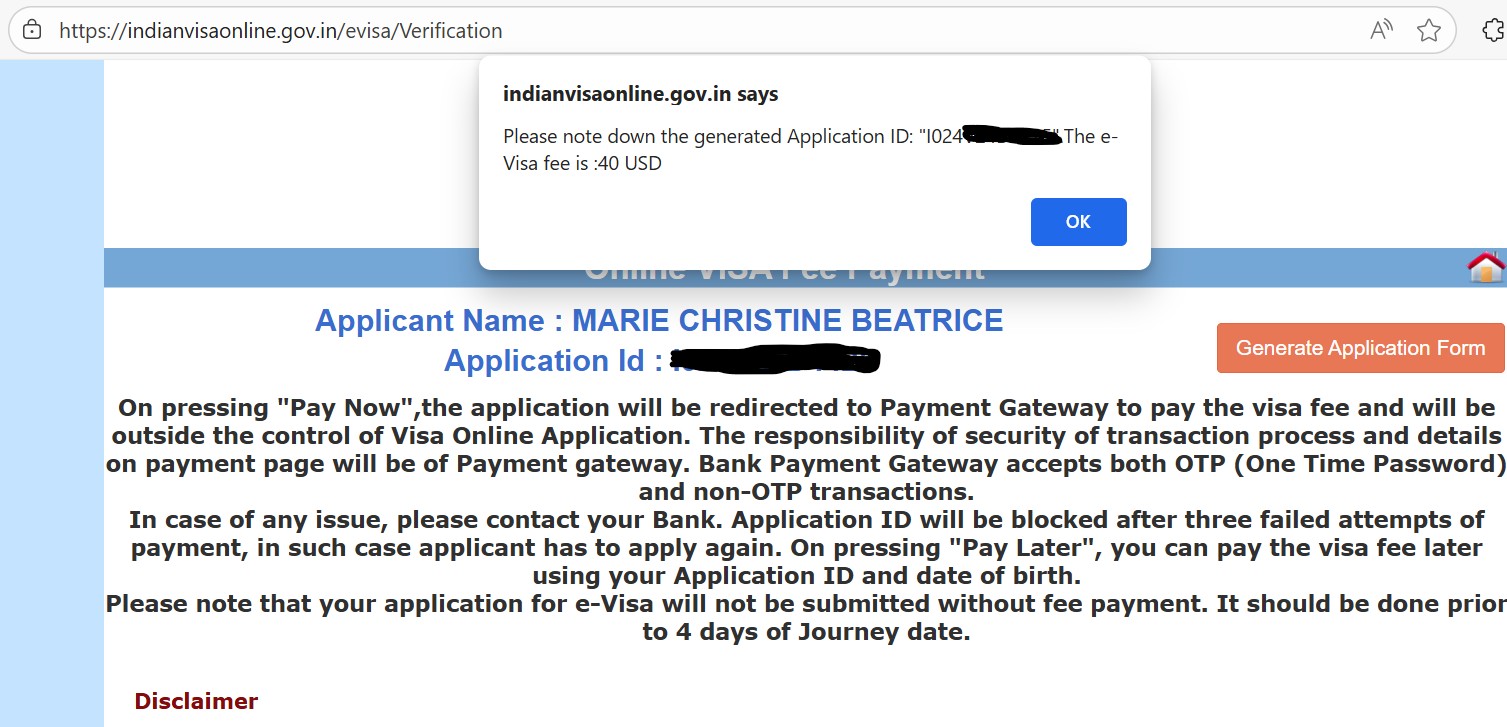Click the Application Id label on page
This screenshot has width=1507, height=727.
(x=553, y=361)
